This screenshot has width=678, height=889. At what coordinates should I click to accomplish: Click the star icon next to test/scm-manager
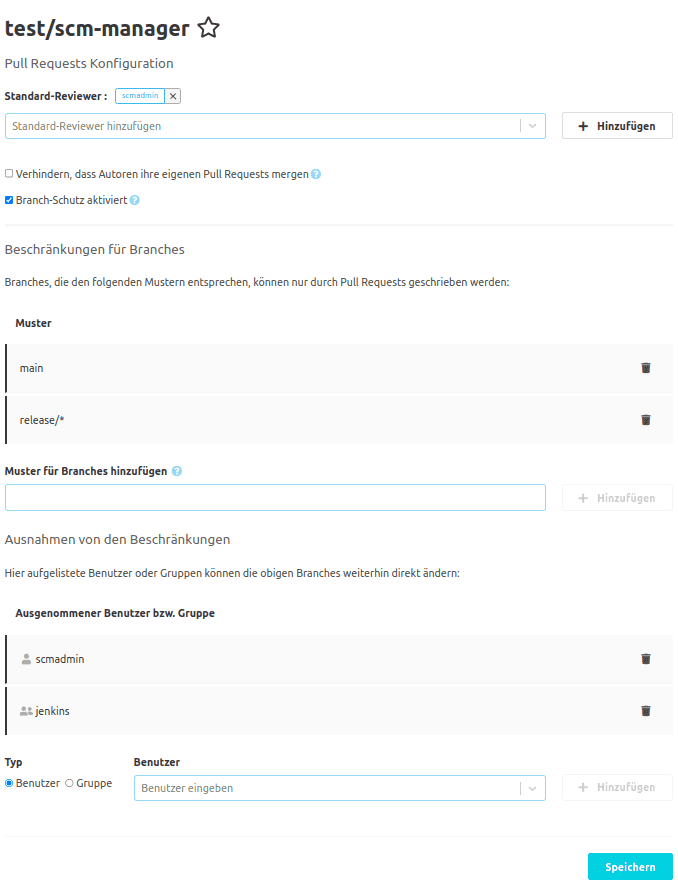click(x=208, y=27)
